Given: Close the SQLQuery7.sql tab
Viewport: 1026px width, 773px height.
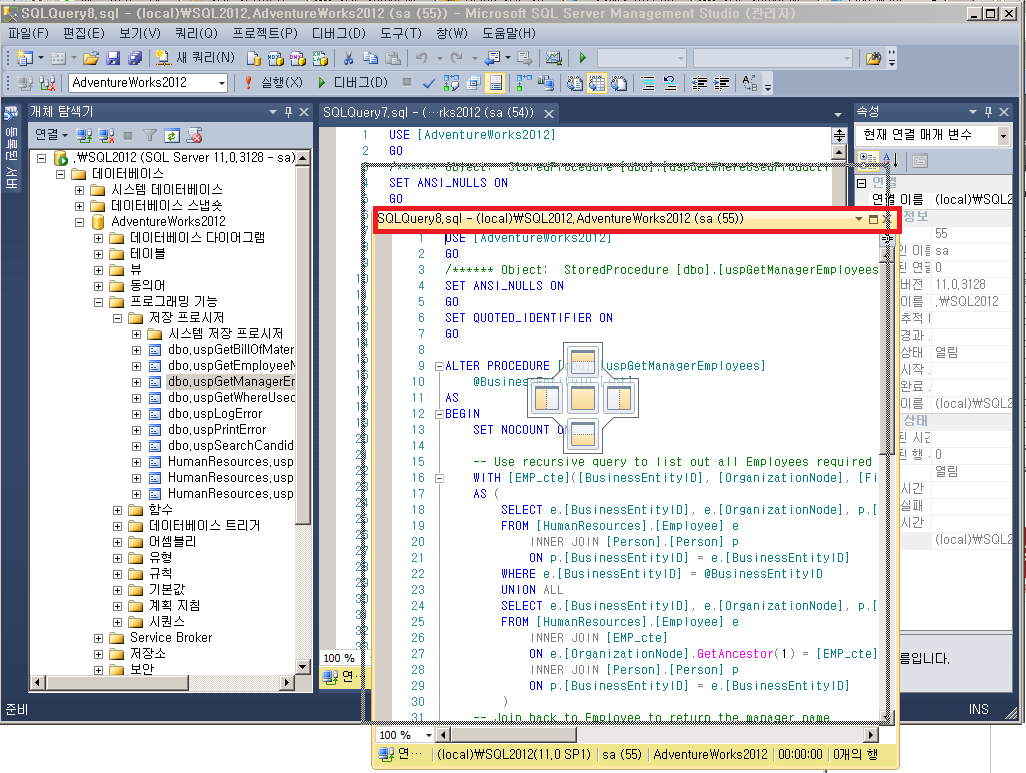Looking at the screenshot, I should [x=549, y=113].
